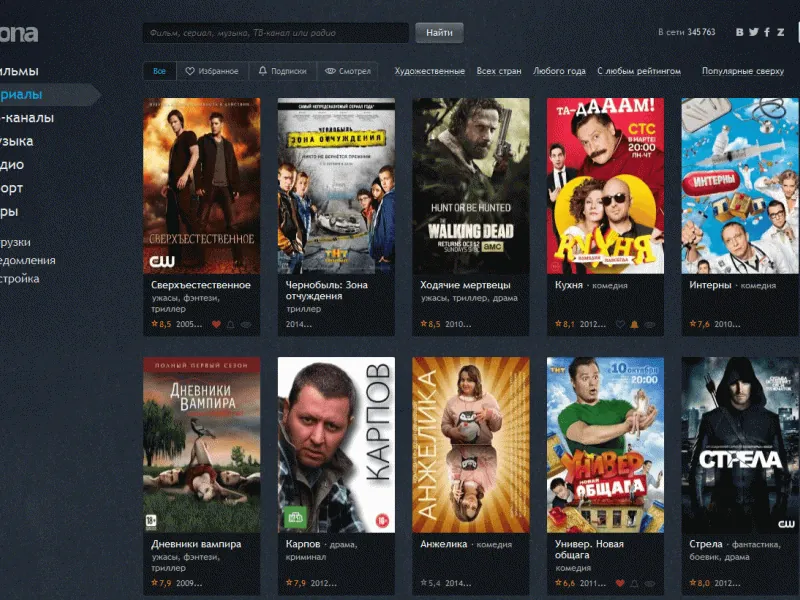Click the heart icon on Кухня card
Viewport: 800px width, 600px height.
tap(620, 324)
